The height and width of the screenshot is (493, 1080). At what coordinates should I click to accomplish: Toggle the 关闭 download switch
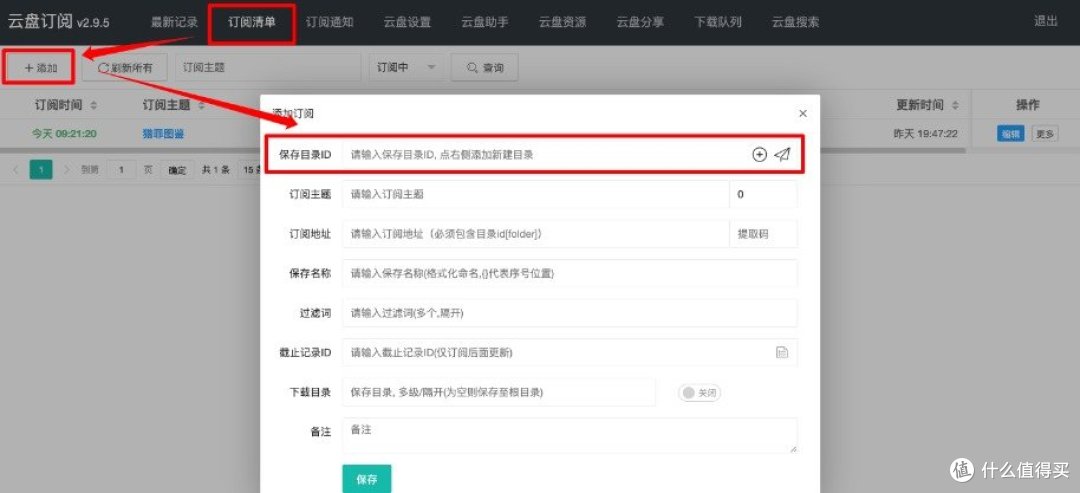(700, 393)
